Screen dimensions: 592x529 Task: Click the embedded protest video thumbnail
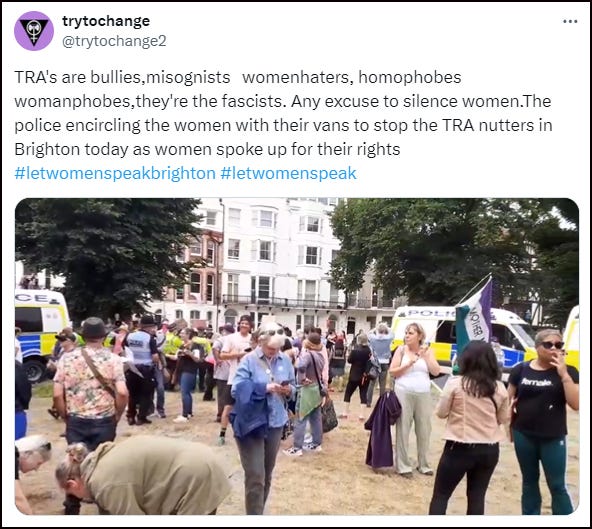297,356
